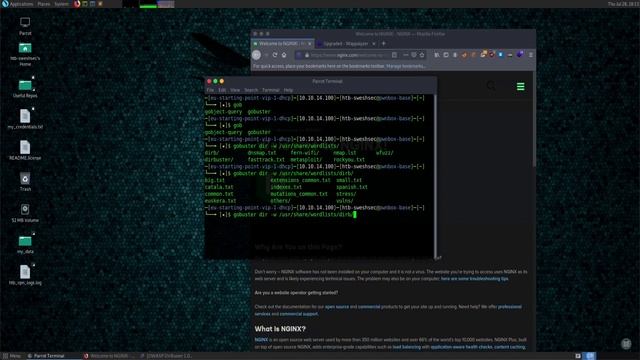Open the NGINX page green hamburger menu
This screenshot has height=360, width=640.
(520, 87)
